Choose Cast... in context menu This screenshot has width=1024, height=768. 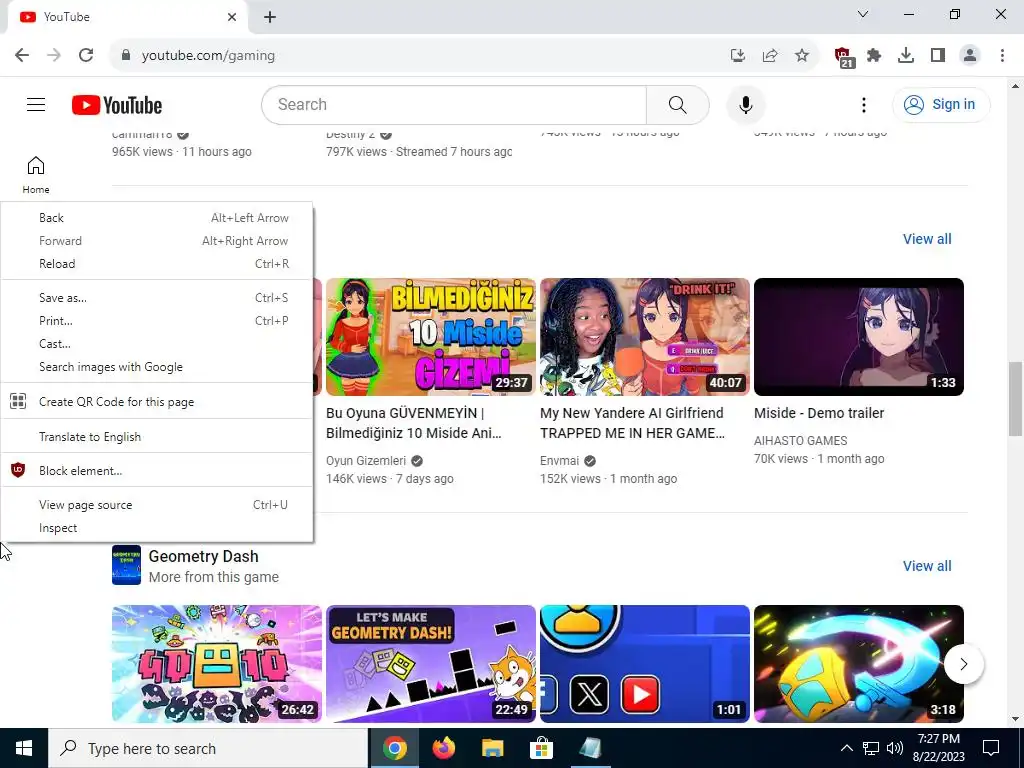(x=157, y=344)
